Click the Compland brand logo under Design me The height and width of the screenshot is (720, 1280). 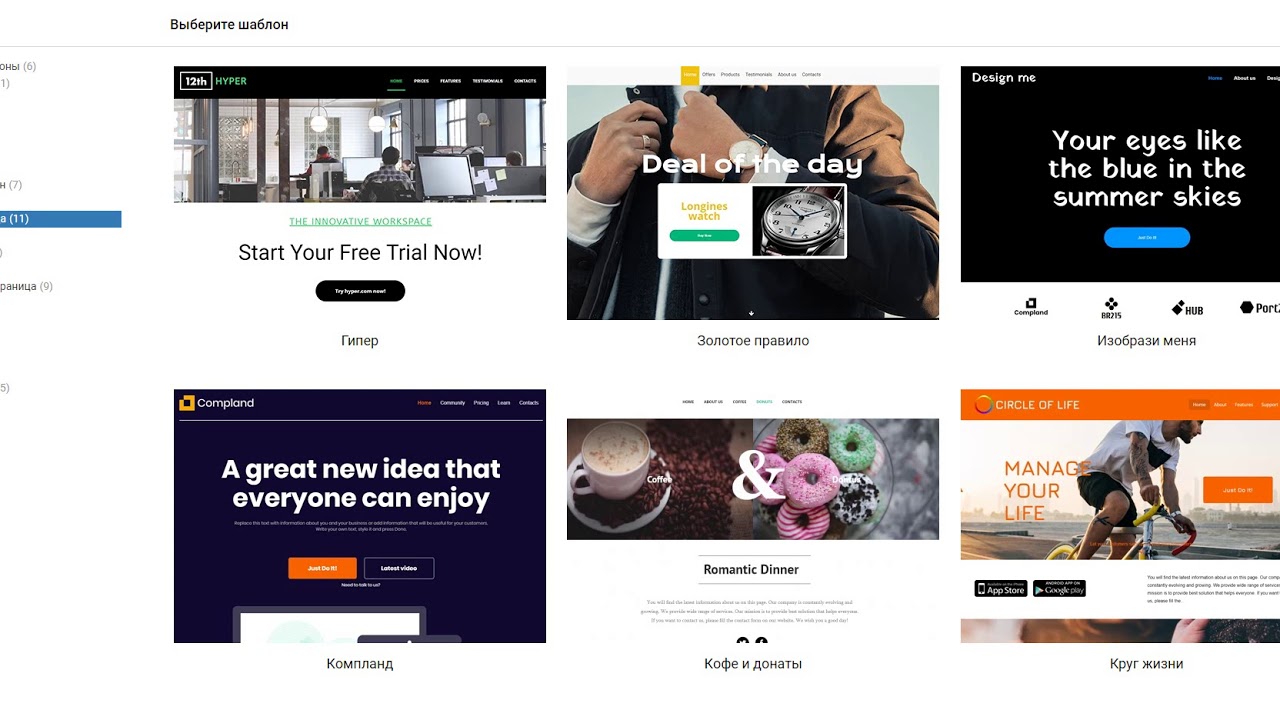point(1031,307)
